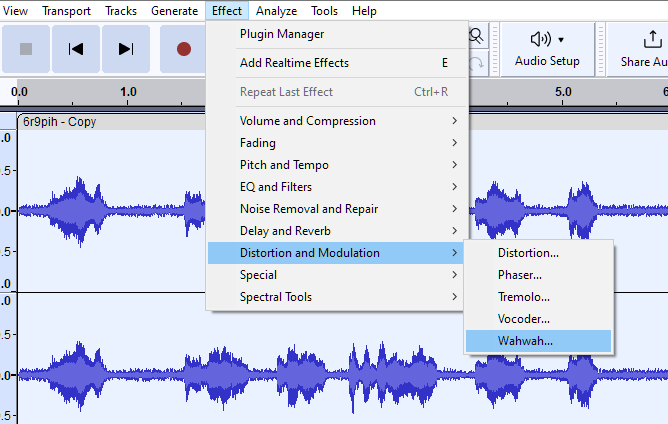
Task: Choose the Vocoder... effect
Action: pos(538,319)
